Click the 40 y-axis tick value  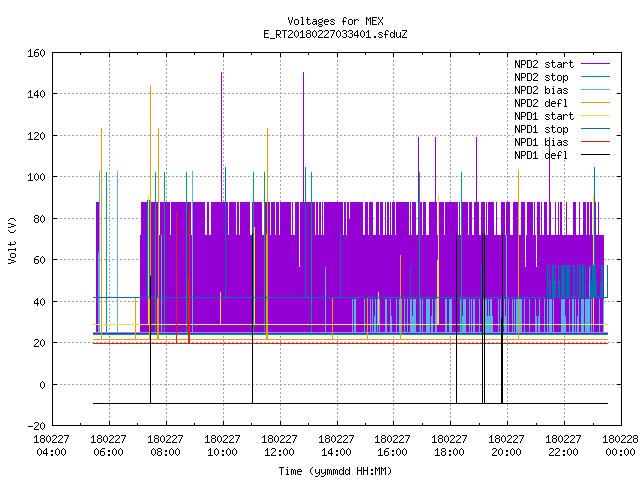point(39,302)
